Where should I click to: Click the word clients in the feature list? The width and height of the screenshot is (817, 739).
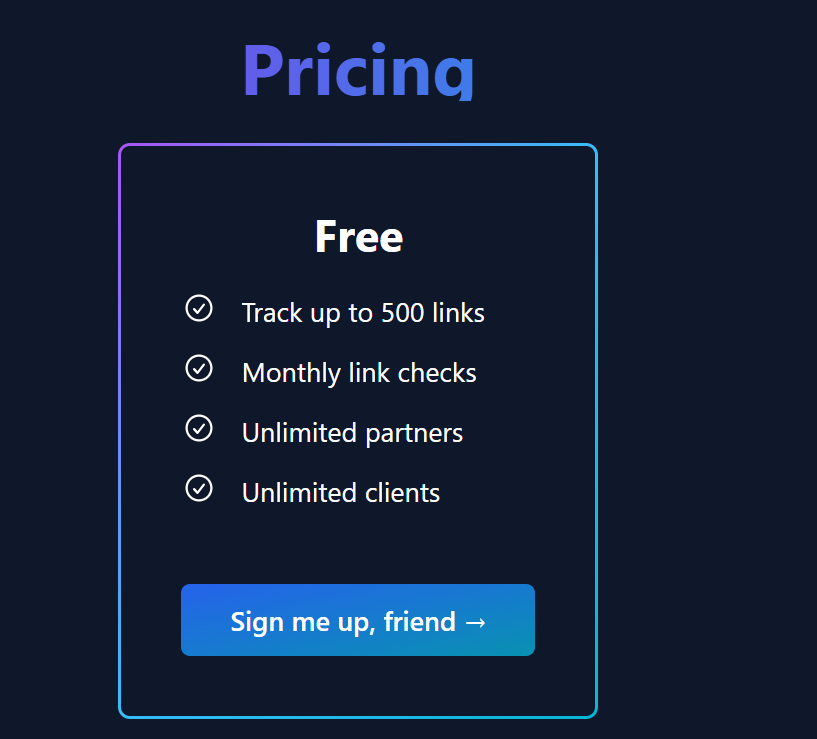404,493
